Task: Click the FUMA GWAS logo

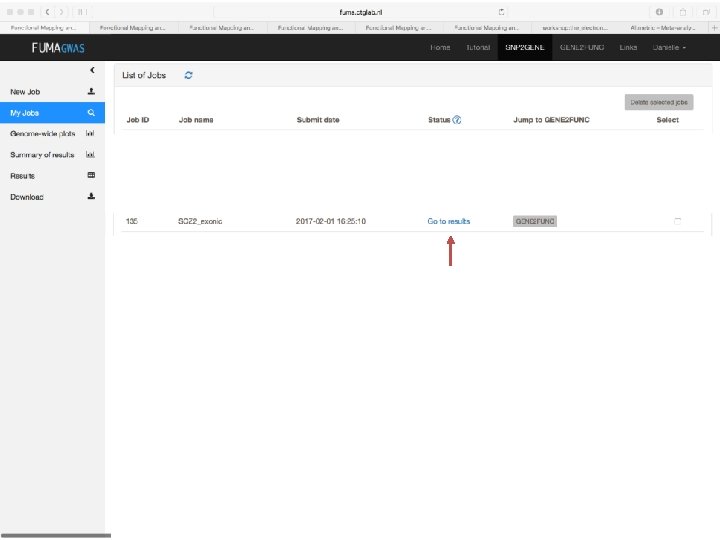Action: click(x=58, y=48)
